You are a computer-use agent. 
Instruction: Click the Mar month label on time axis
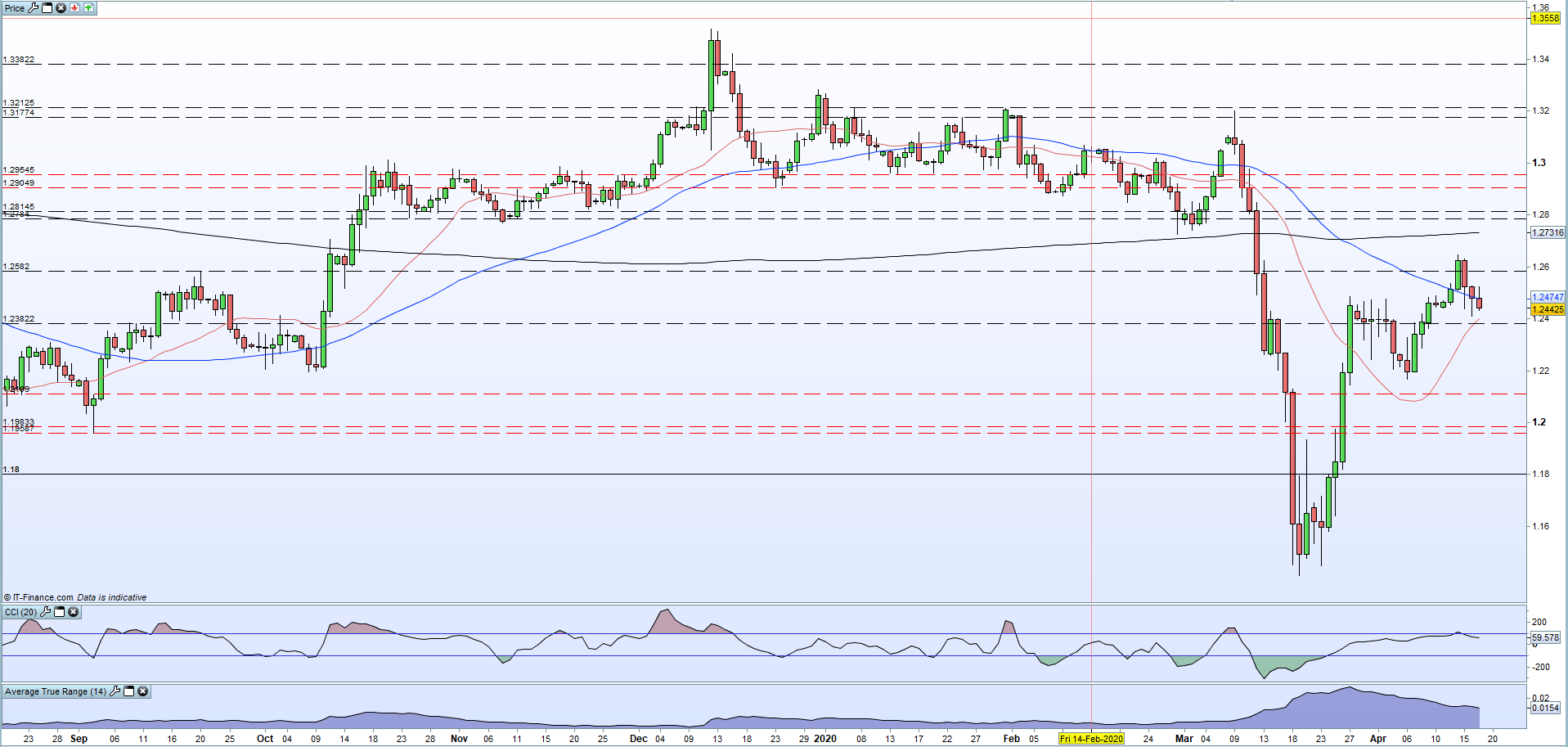(x=1184, y=739)
